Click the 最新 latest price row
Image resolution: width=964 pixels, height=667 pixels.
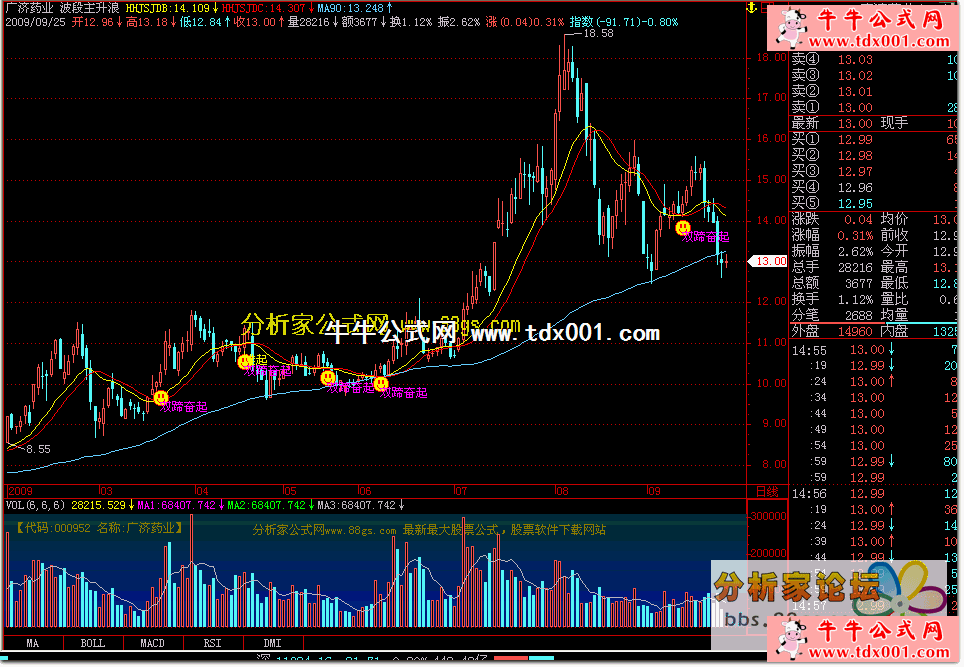tap(874, 124)
